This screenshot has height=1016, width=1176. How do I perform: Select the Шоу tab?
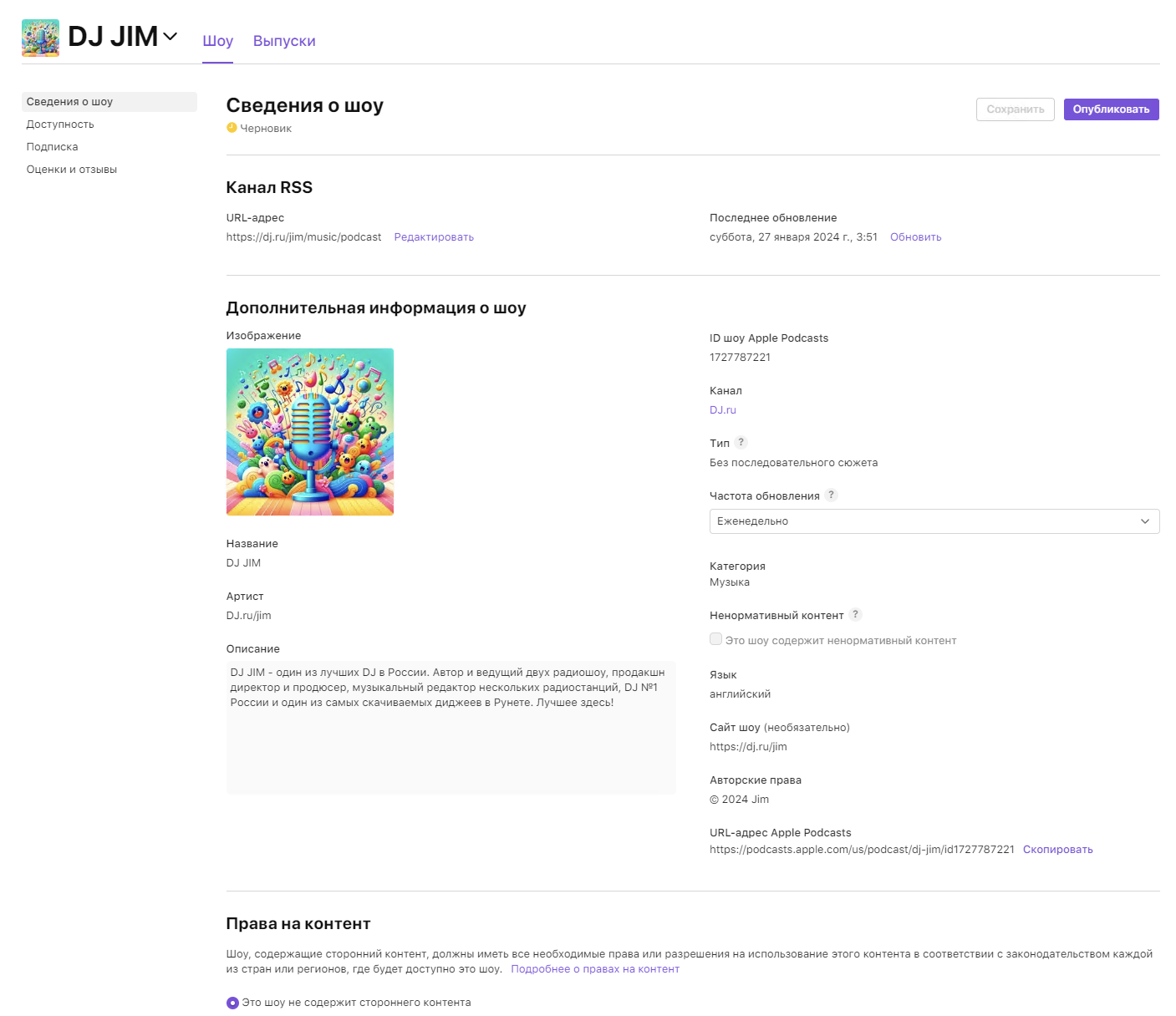[217, 41]
